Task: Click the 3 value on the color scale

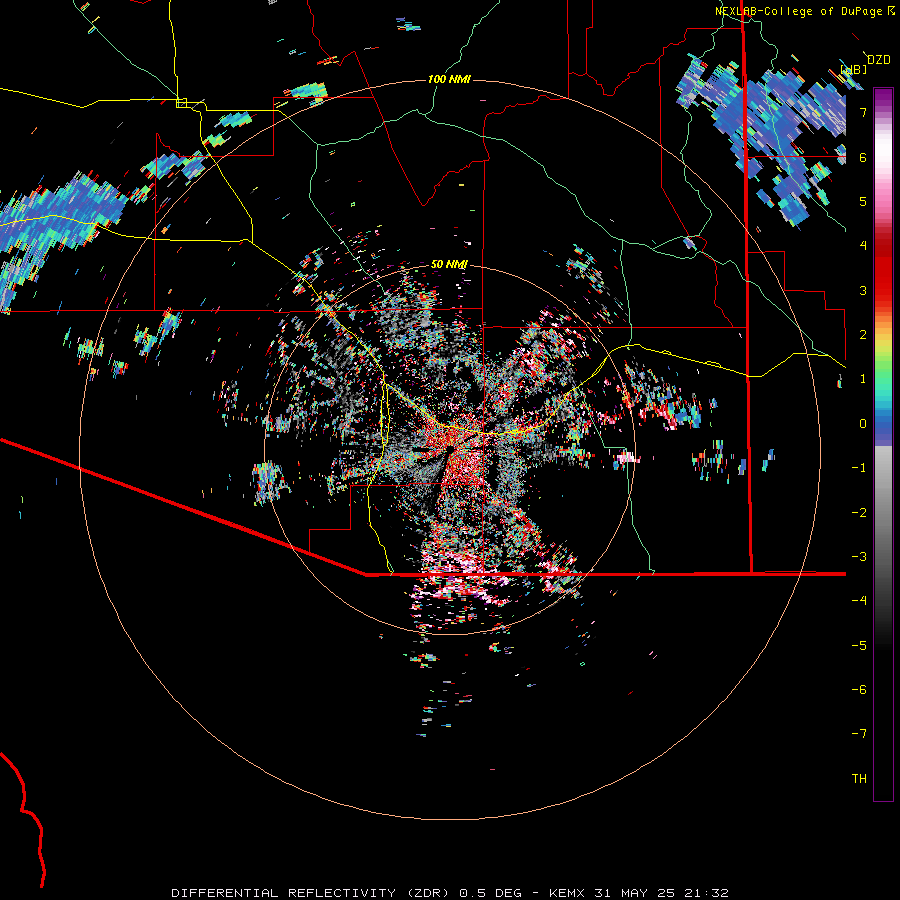Action: [863, 290]
